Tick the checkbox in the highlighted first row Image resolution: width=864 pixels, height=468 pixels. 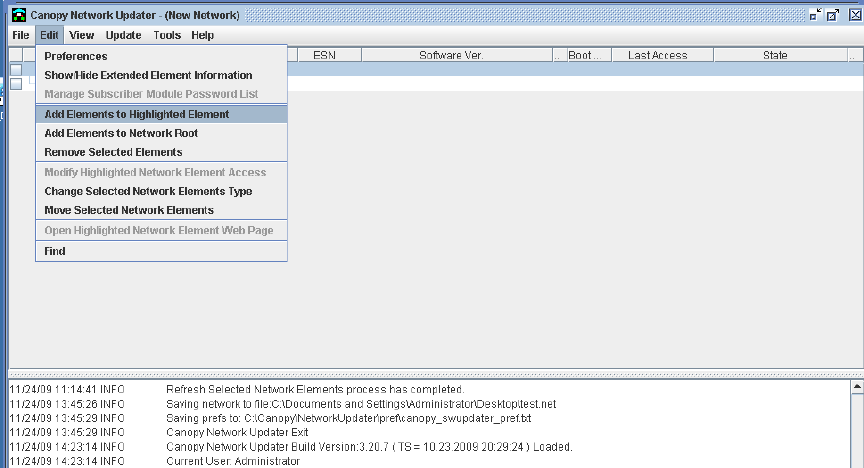16,69
